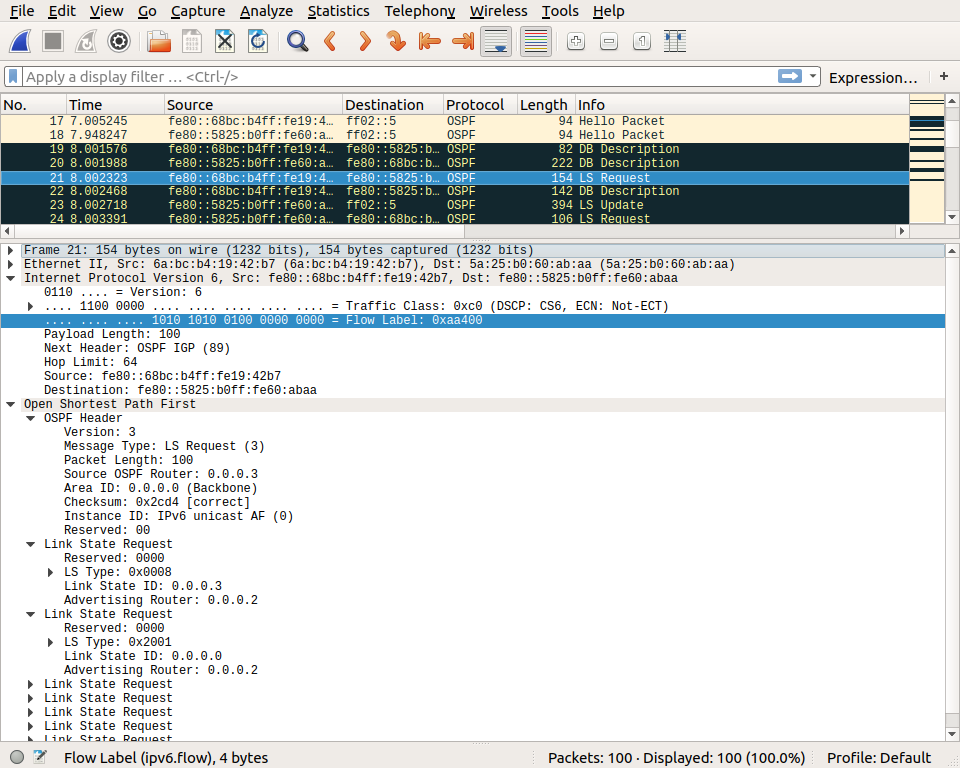Expand LS Type: 0x2001 field
Screen dimensions: 960x768
coord(51,642)
